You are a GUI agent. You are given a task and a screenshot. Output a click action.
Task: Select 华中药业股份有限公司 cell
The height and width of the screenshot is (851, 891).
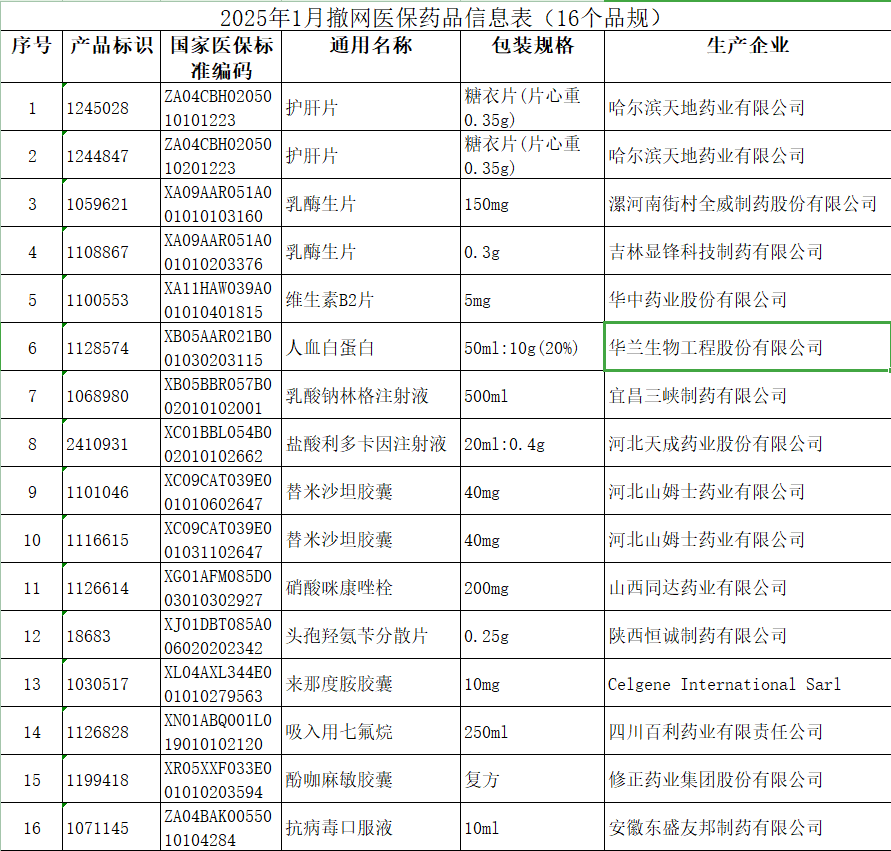point(748,299)
